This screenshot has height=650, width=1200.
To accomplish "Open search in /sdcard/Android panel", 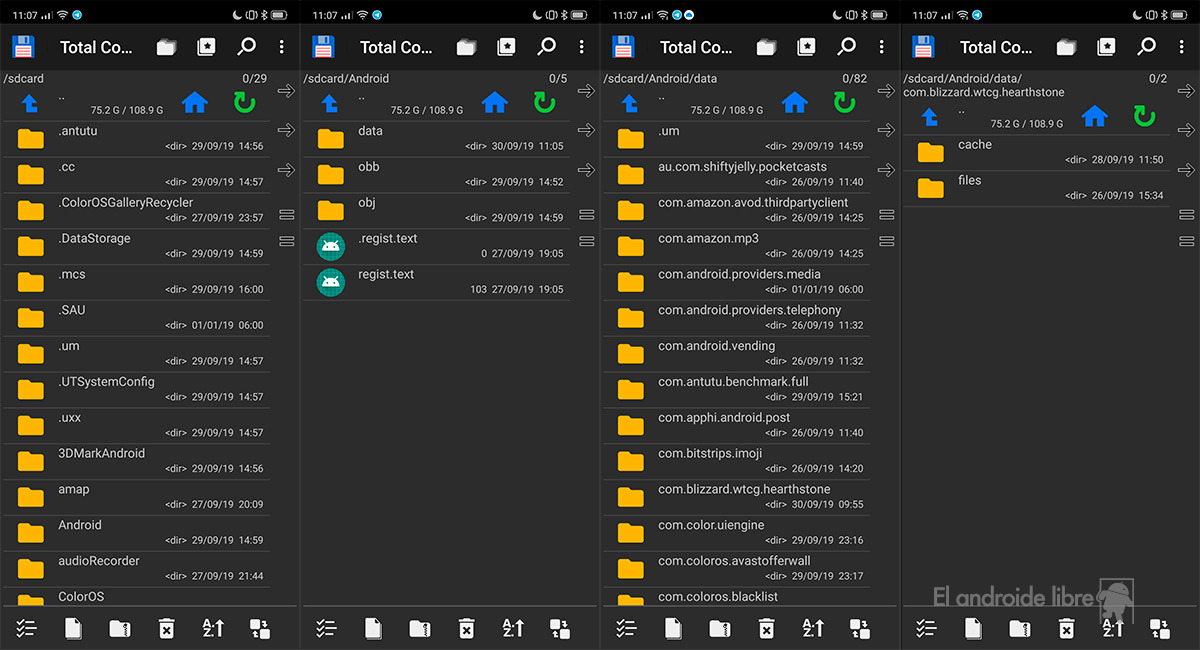I will [x=546, y=47].
